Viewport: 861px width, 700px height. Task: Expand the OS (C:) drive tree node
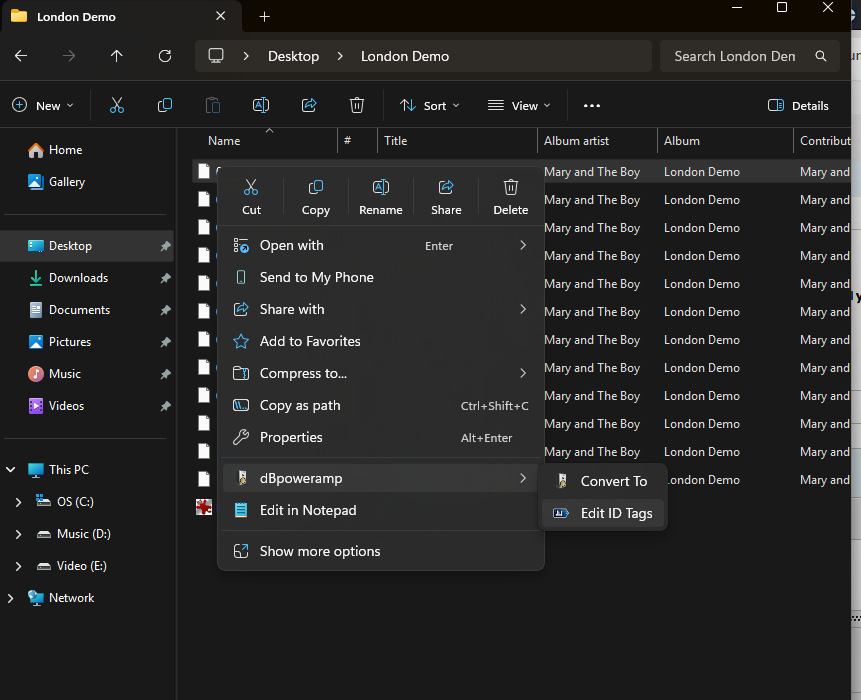tap(18, 502)
